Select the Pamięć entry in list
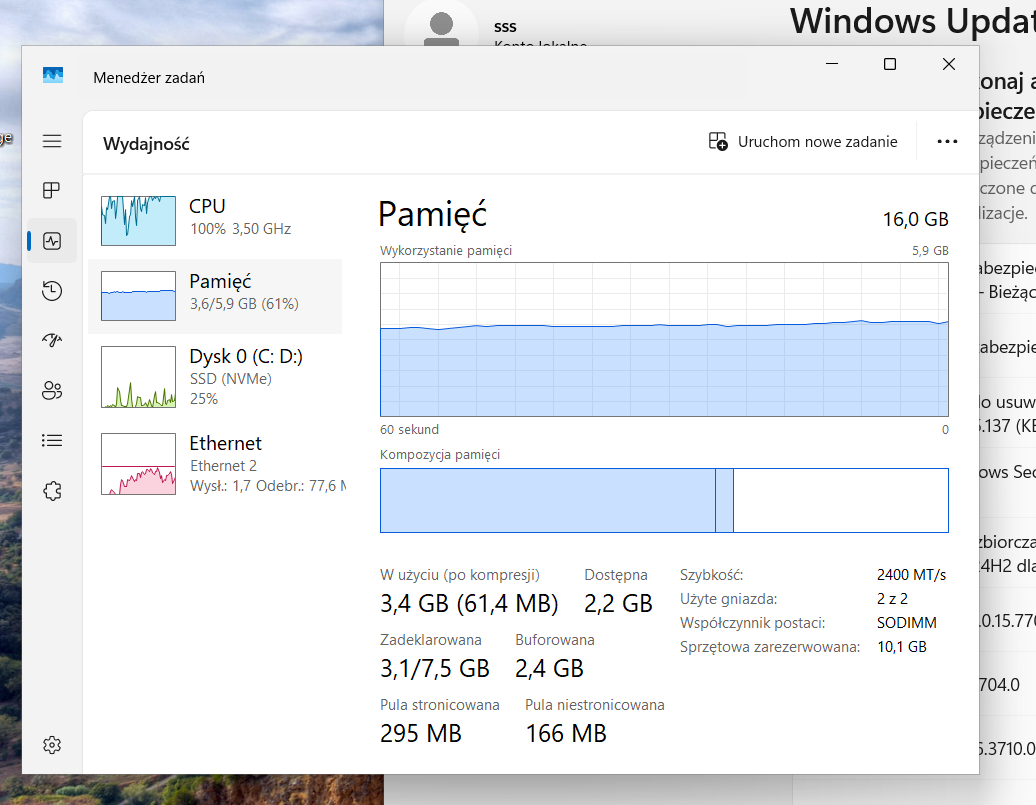 [215, 292]
